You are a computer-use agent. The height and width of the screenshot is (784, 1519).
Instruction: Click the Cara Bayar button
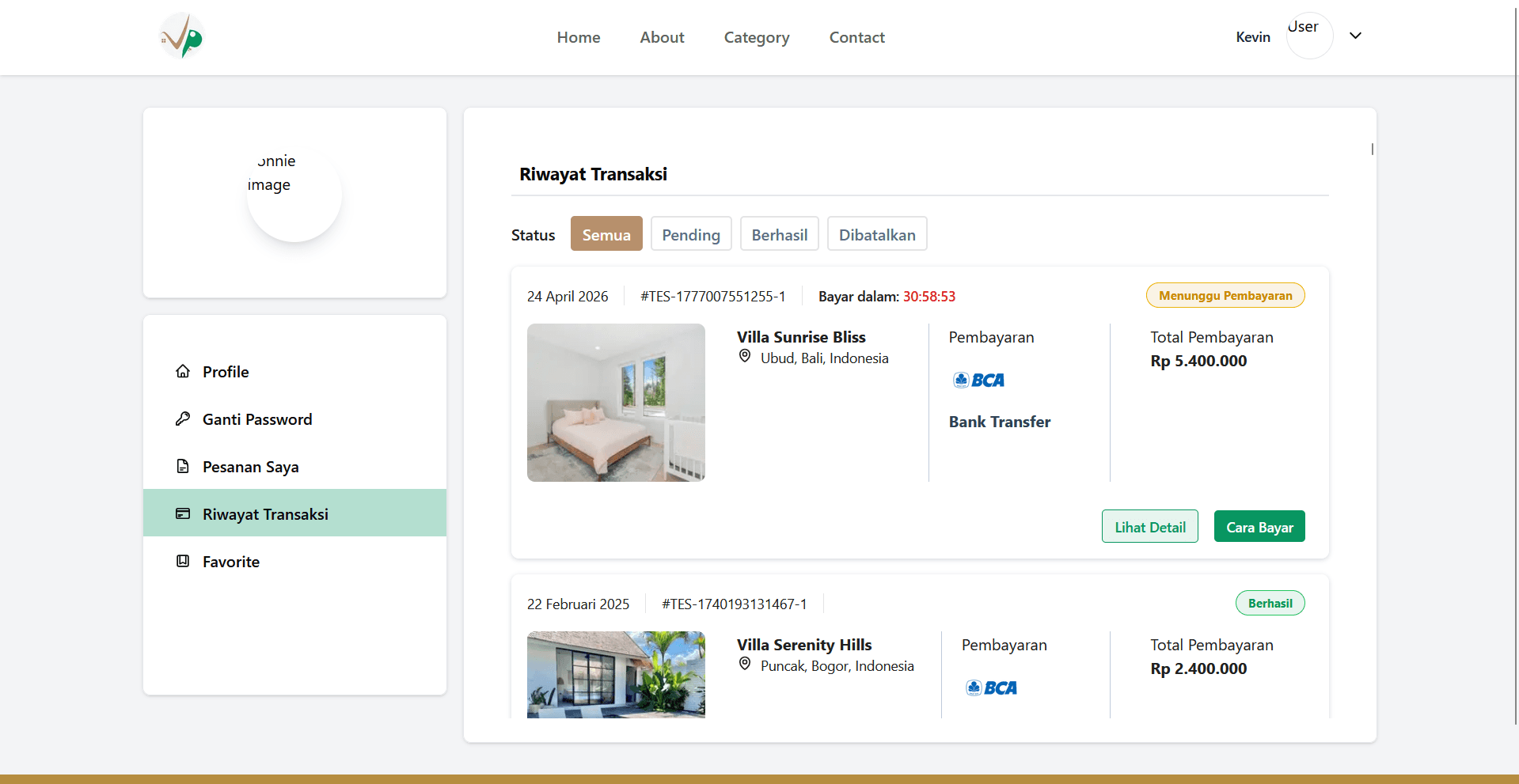pos(1259,527)
